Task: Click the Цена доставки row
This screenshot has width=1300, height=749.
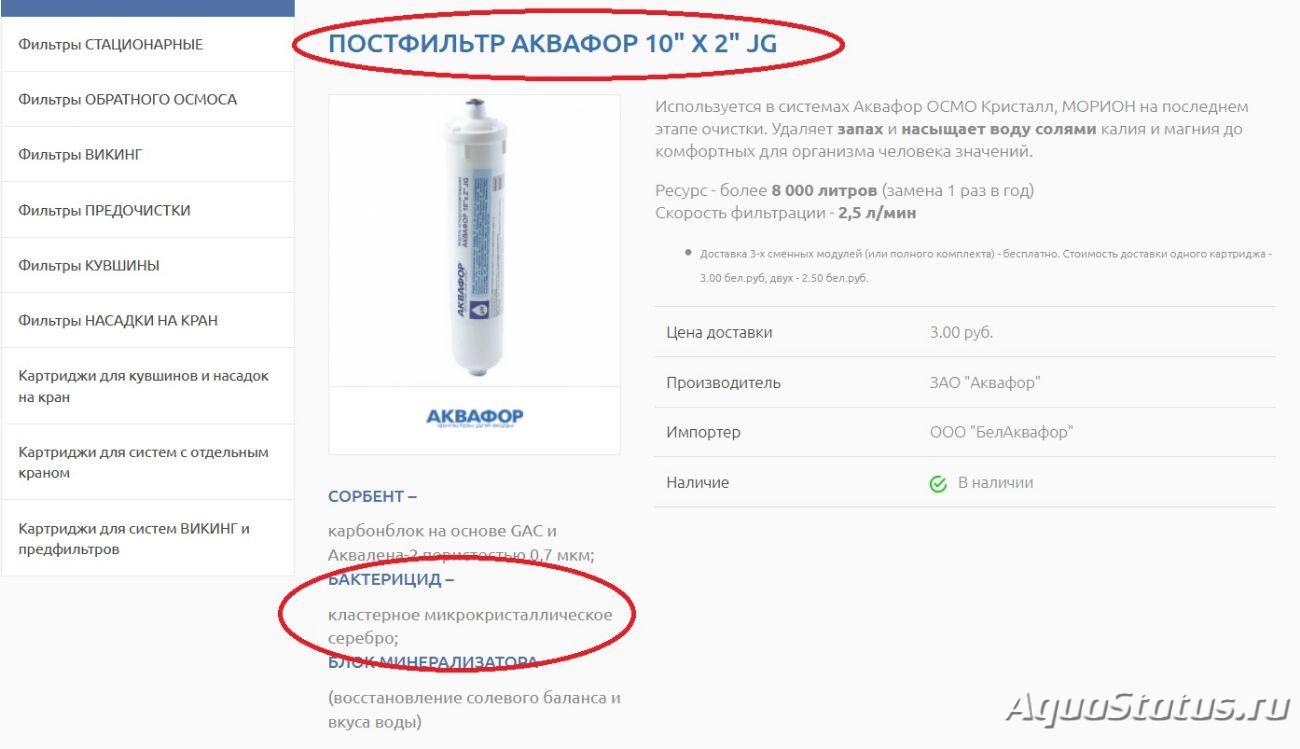Action: pyautogui.click(x=965, y=332)
